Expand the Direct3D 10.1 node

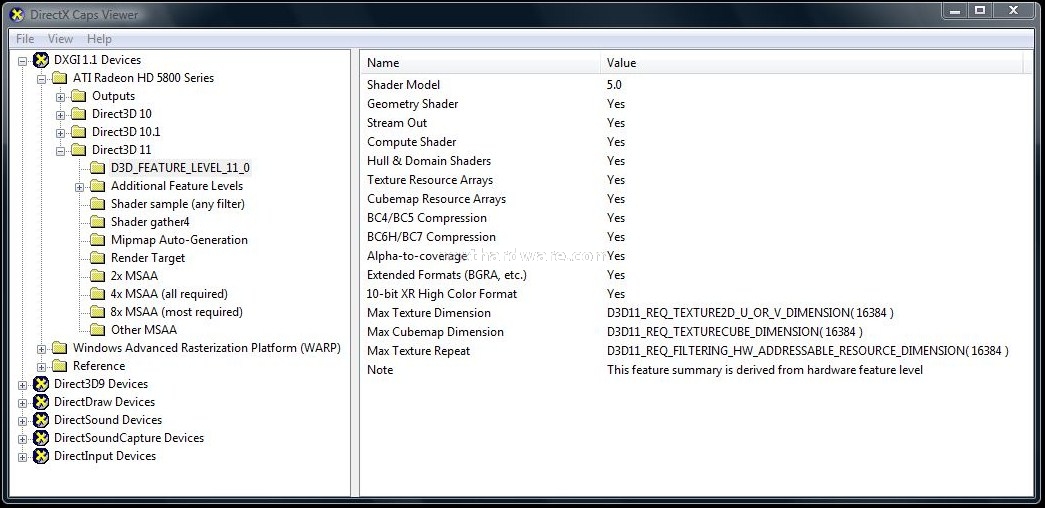pyautogui.click(x=61, y=133)
